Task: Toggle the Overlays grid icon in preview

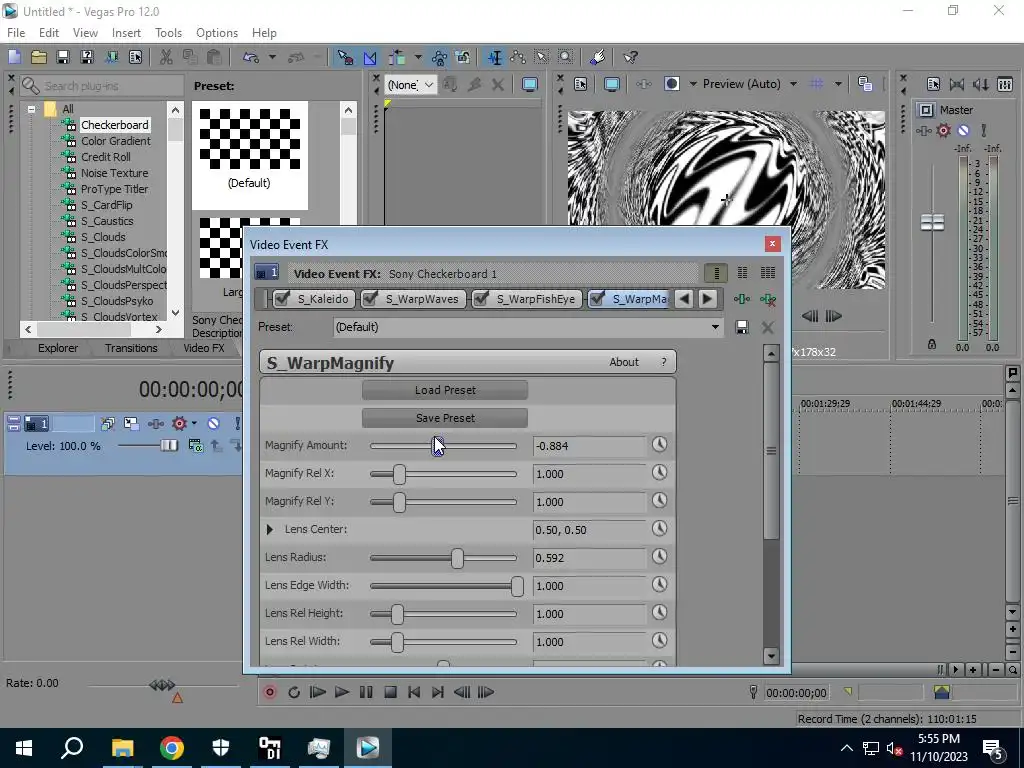Action: (816, 84)
